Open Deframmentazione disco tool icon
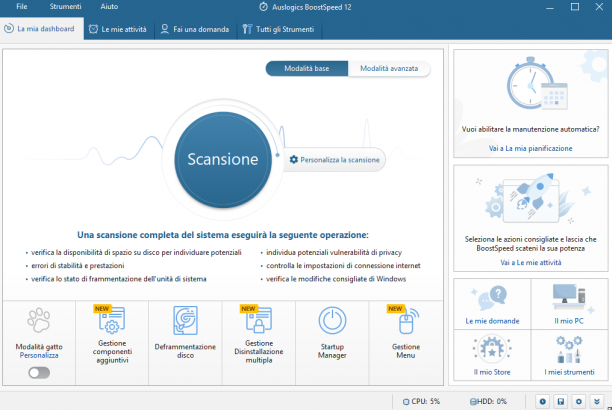The image size is (612, 410). click(185, 320)
